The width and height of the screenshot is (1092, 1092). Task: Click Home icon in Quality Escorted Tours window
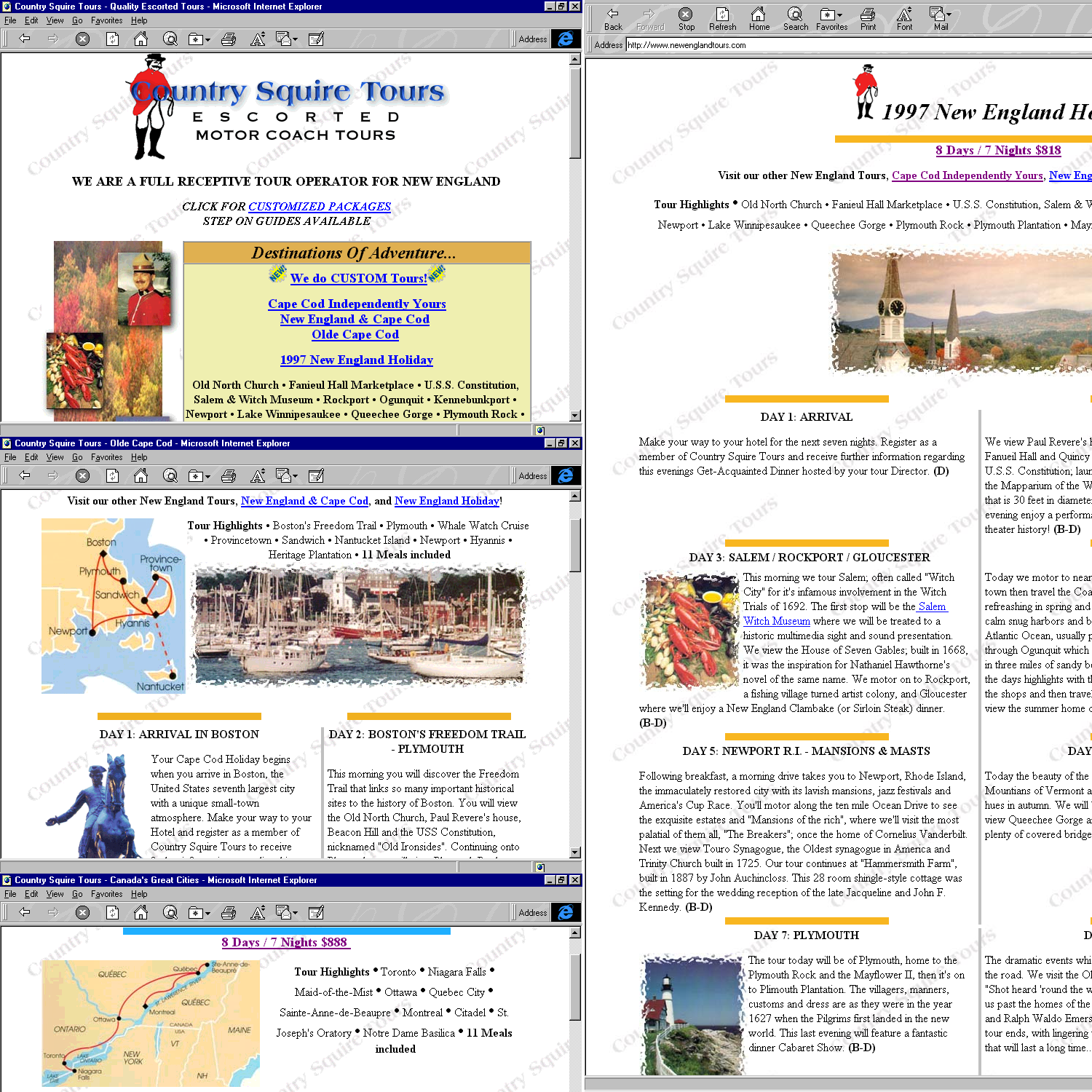coord(141,39)
